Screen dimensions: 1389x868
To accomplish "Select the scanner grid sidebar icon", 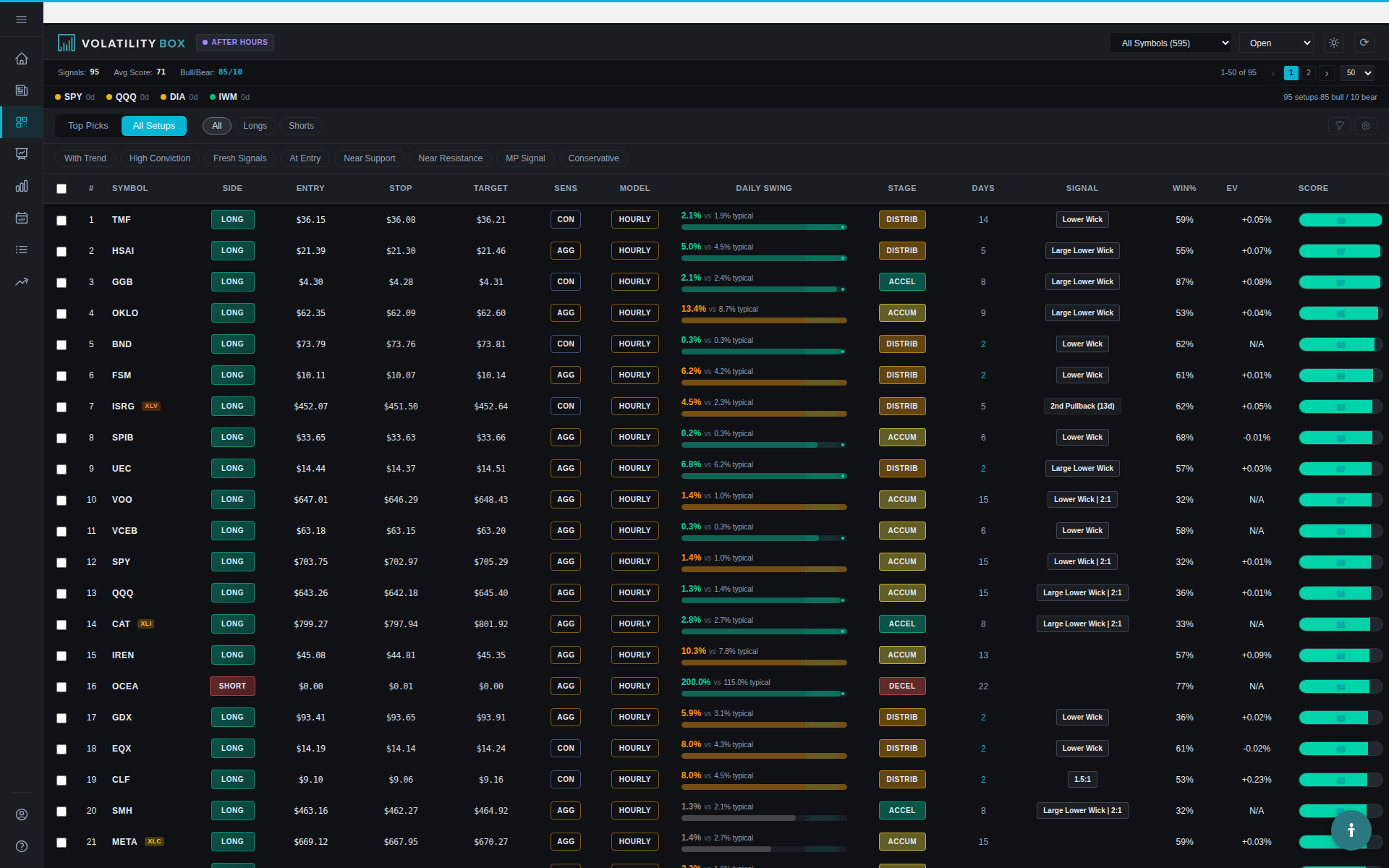I will (x=22, y=122).
